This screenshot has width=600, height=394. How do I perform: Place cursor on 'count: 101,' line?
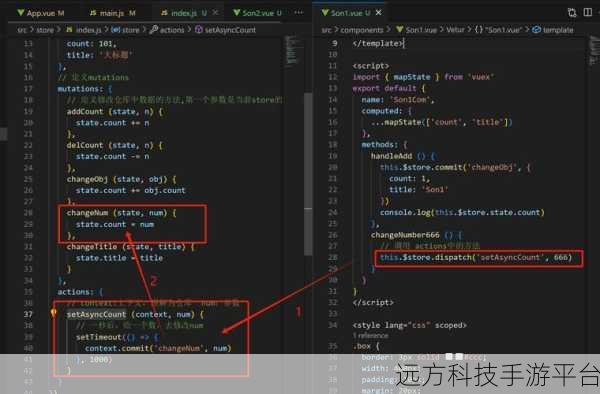pyautogui.click(x=91, y=44)
